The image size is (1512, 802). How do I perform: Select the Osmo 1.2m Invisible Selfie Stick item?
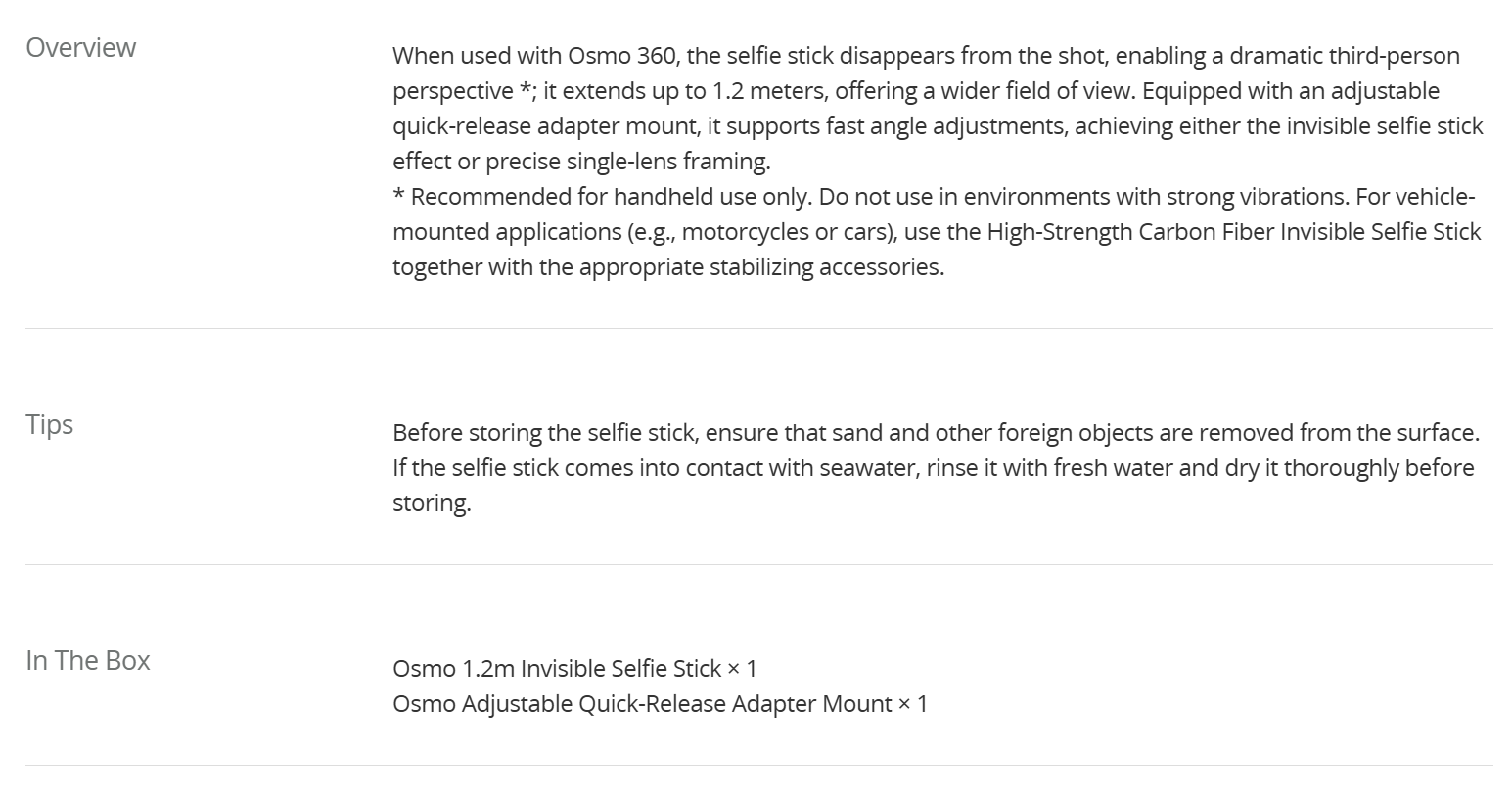[x=574, y=669]
